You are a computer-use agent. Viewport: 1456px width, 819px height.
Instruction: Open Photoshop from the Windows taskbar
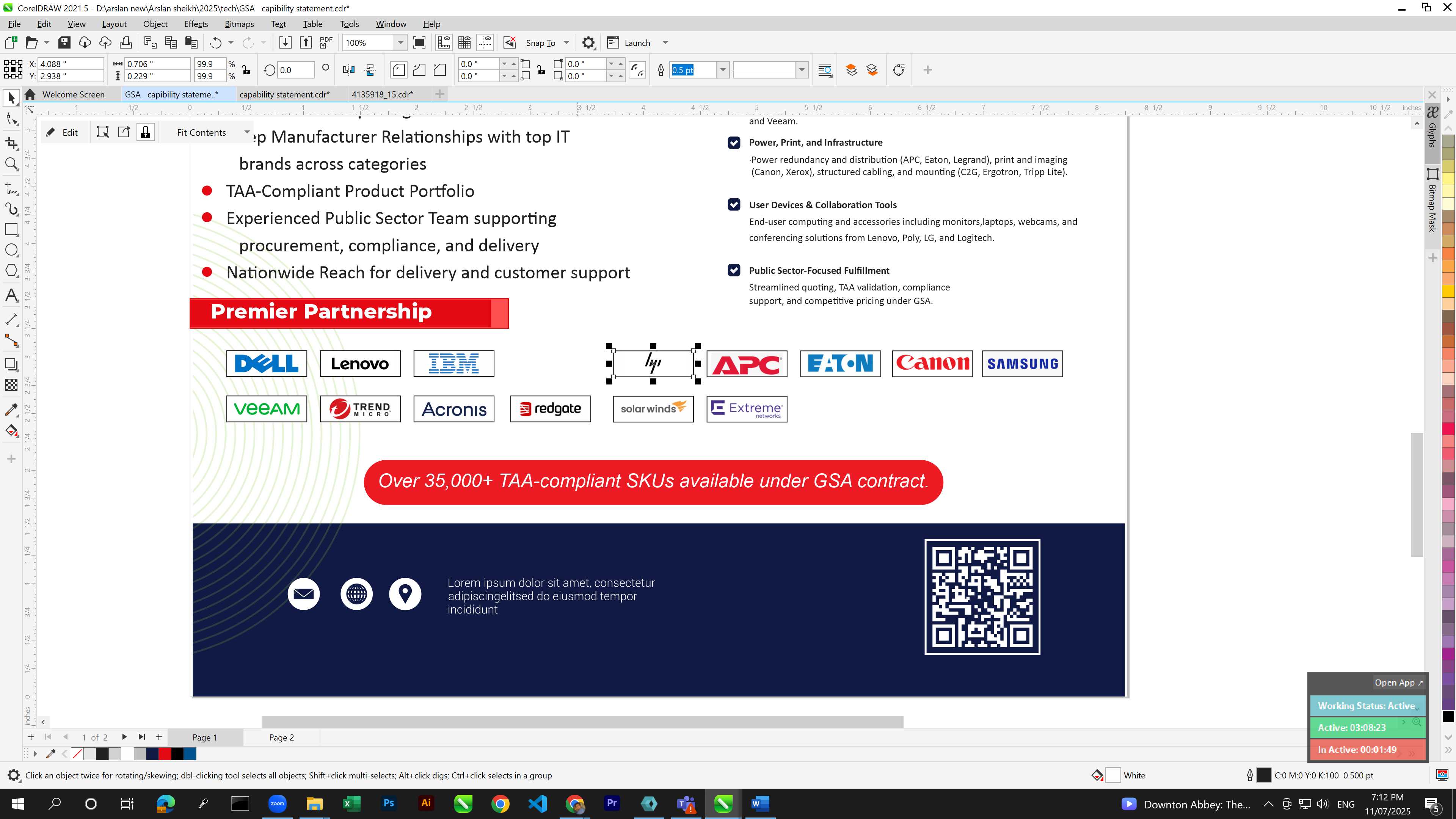pos(388,803)
